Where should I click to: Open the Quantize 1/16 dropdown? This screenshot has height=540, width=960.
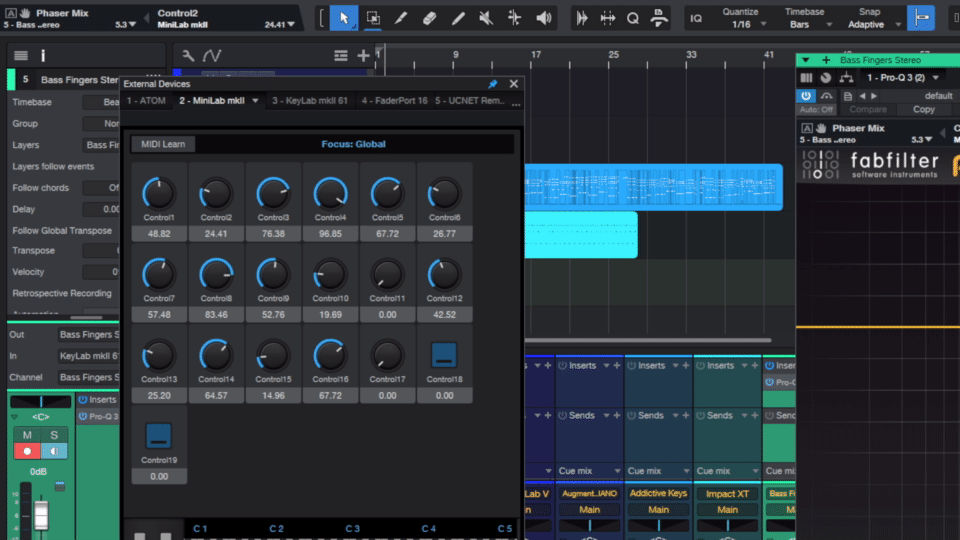740,24
